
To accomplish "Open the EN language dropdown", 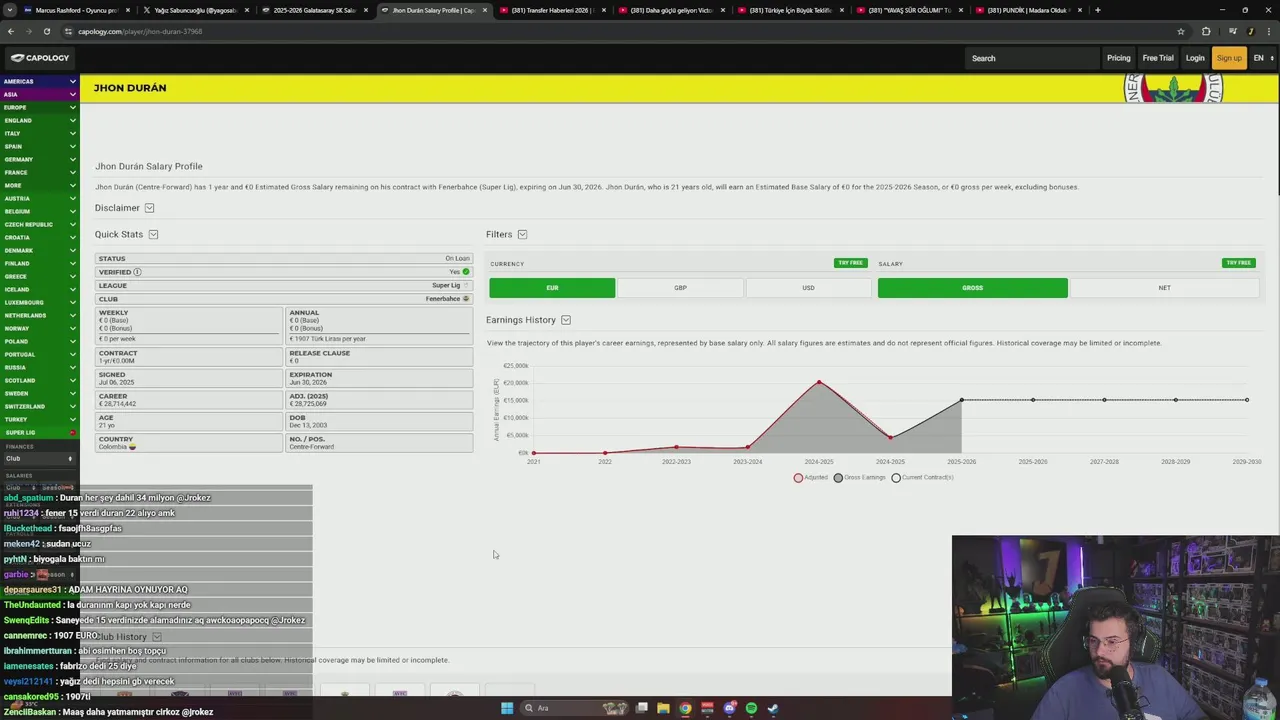I will point(1263,58).
